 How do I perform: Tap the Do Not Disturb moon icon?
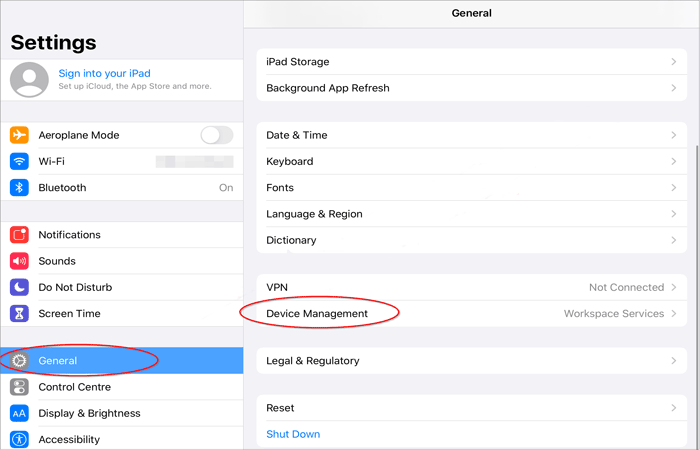pos(19,287)
